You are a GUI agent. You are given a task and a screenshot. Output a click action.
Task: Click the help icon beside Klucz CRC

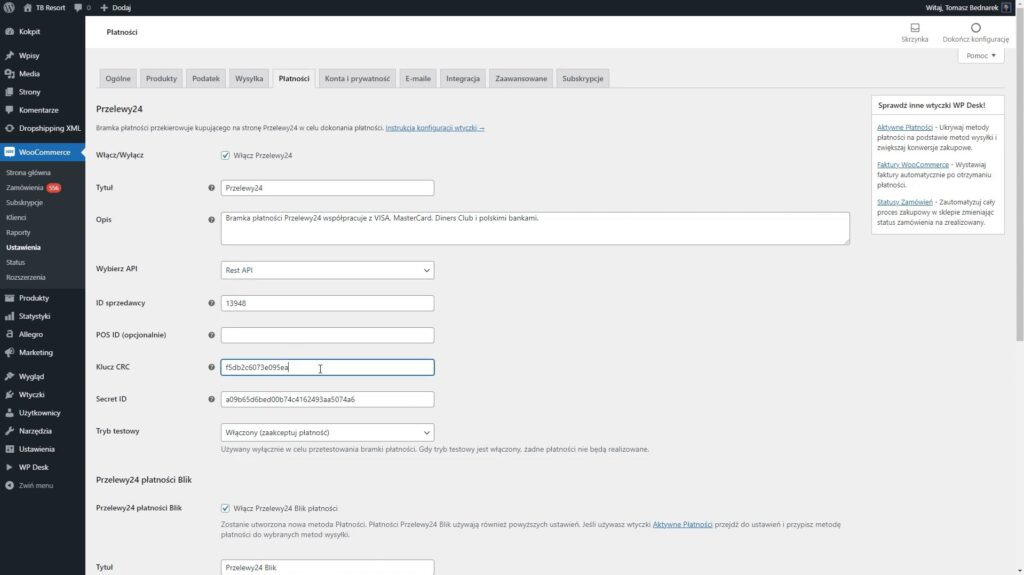[212, 367]
